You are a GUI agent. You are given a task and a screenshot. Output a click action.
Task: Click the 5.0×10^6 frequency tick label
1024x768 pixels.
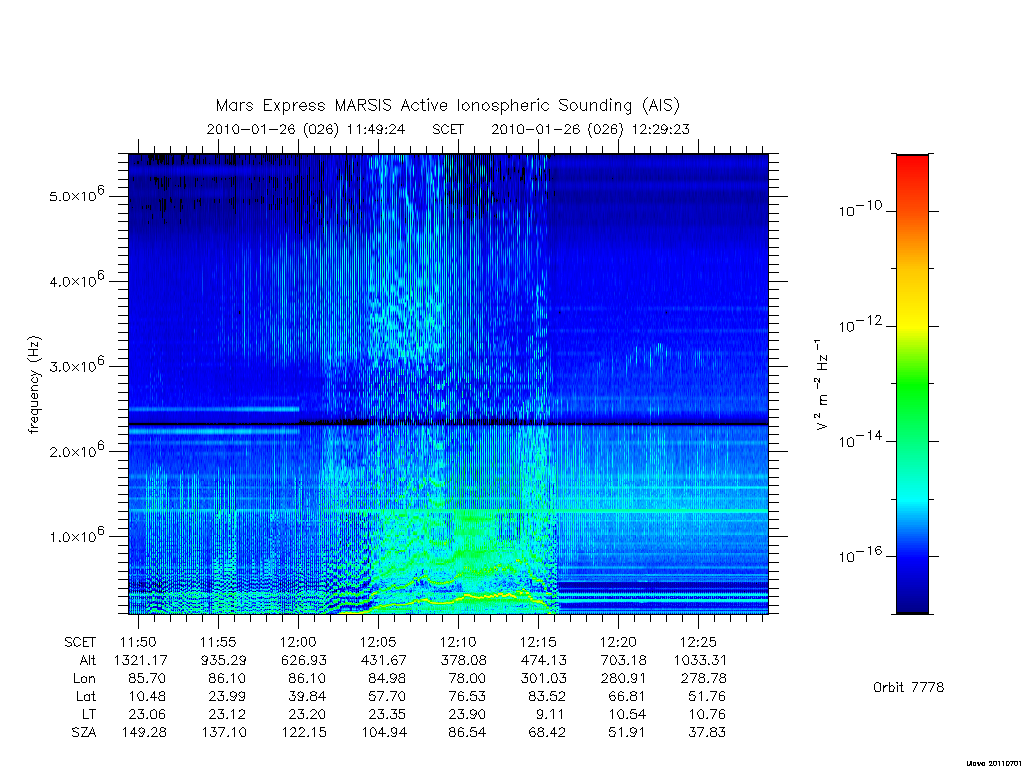click(x=76, y=195)
